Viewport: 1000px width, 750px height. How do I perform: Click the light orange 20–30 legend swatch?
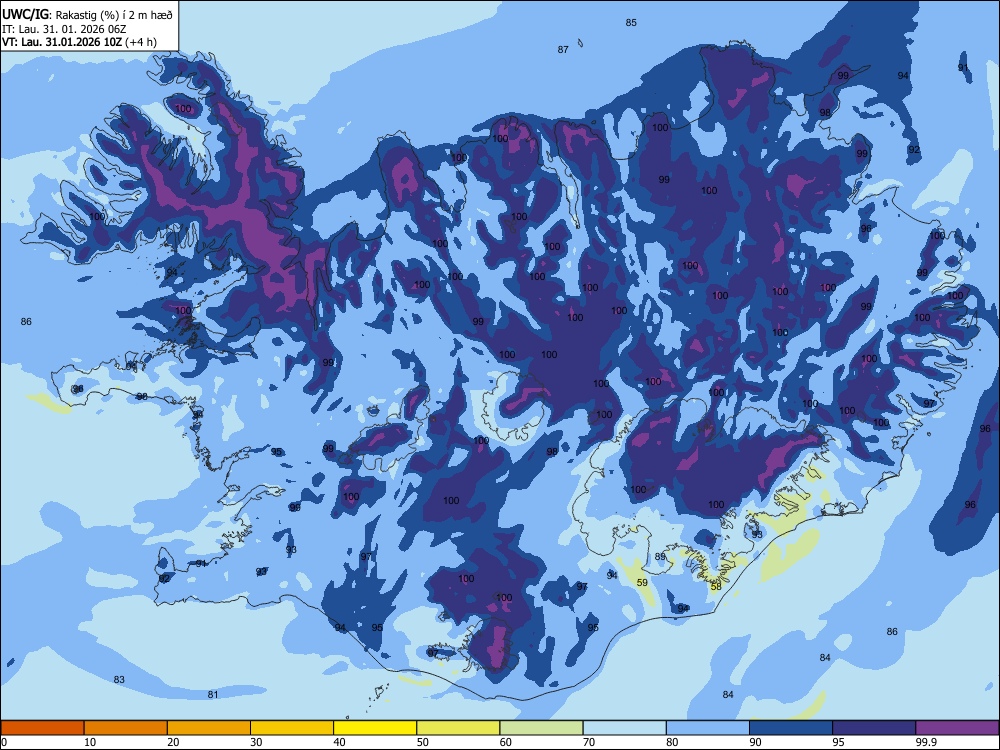coord(209,728)
